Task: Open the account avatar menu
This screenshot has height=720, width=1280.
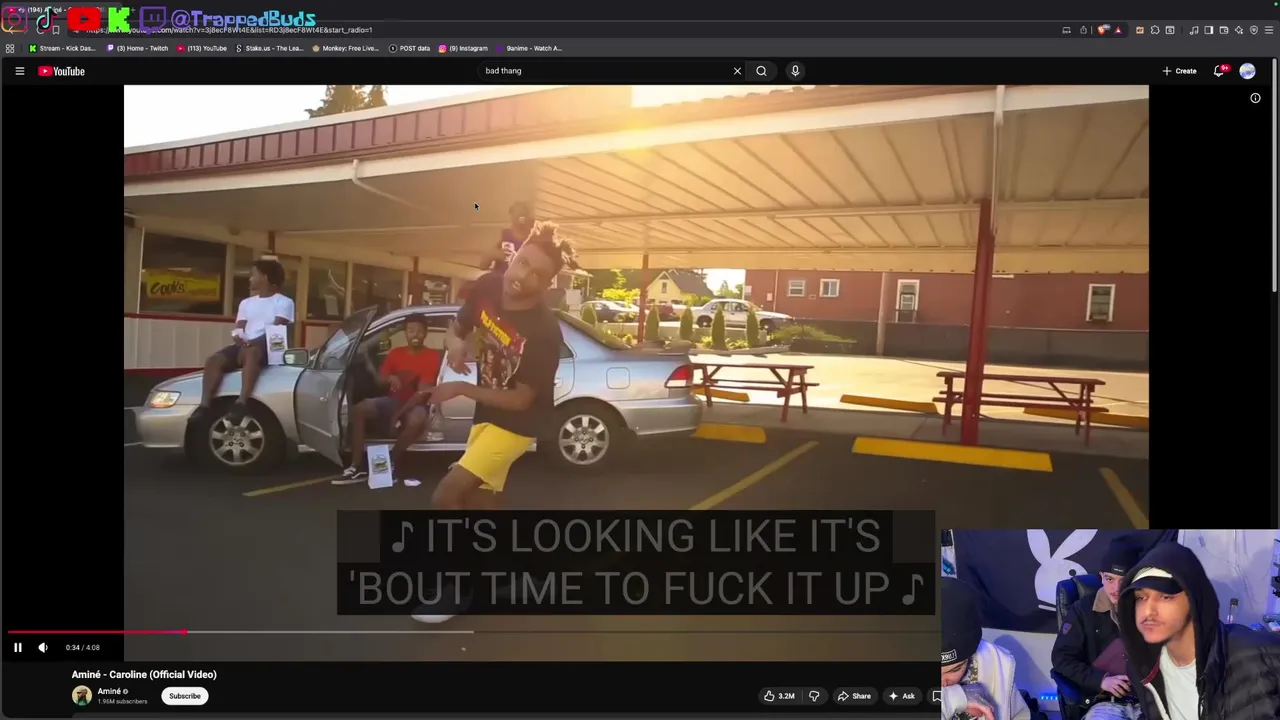Action: 1247,71
